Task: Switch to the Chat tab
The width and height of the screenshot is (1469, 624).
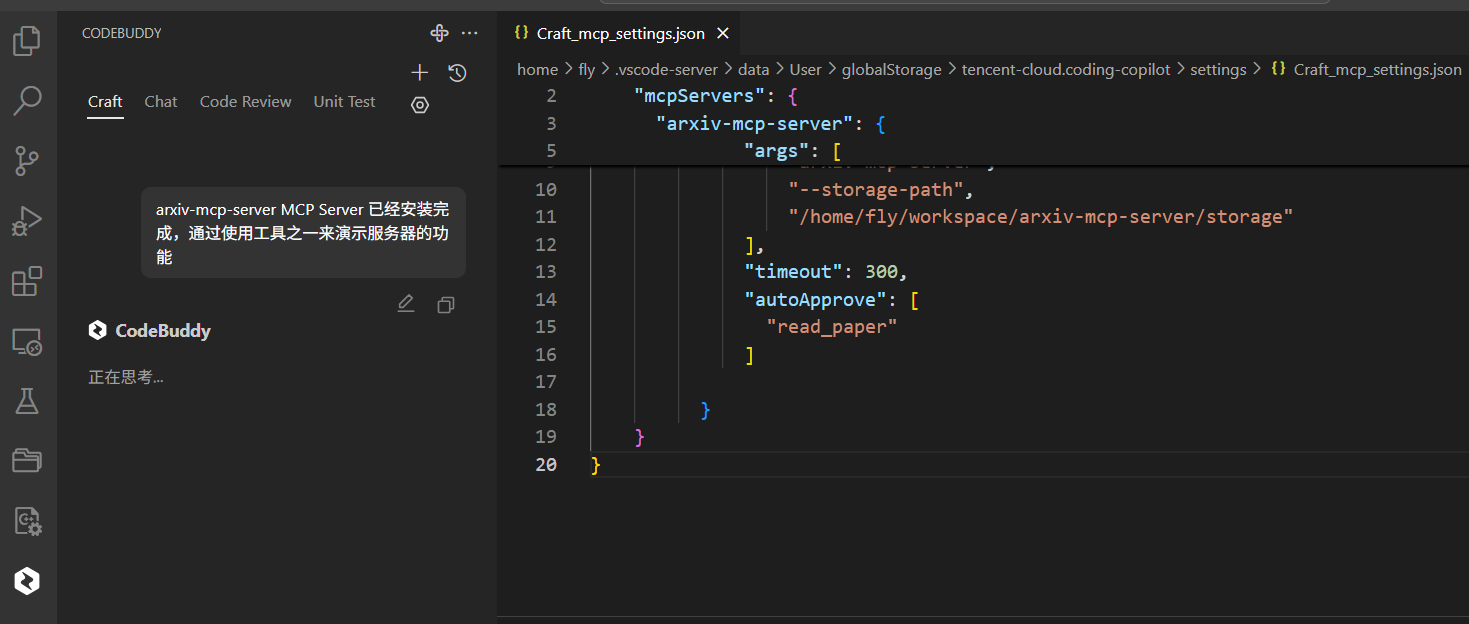Action: pos(161,102)
